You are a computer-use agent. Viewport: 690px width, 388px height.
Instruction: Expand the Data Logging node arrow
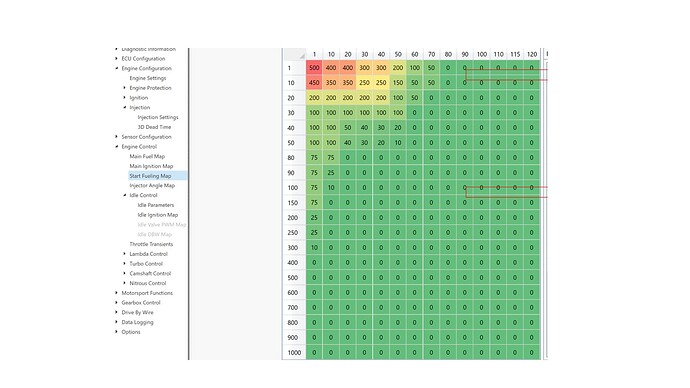pos(117,322)
